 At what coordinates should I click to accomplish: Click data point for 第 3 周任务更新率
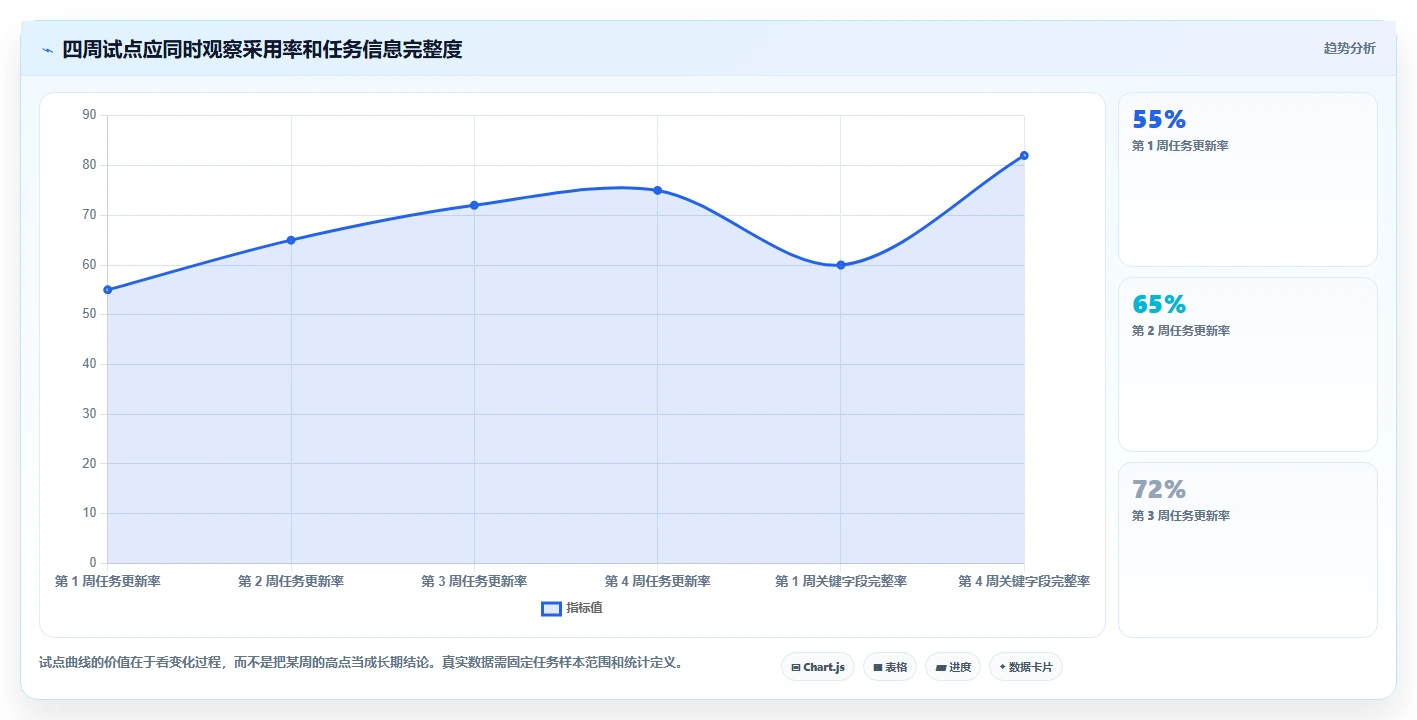474,205
